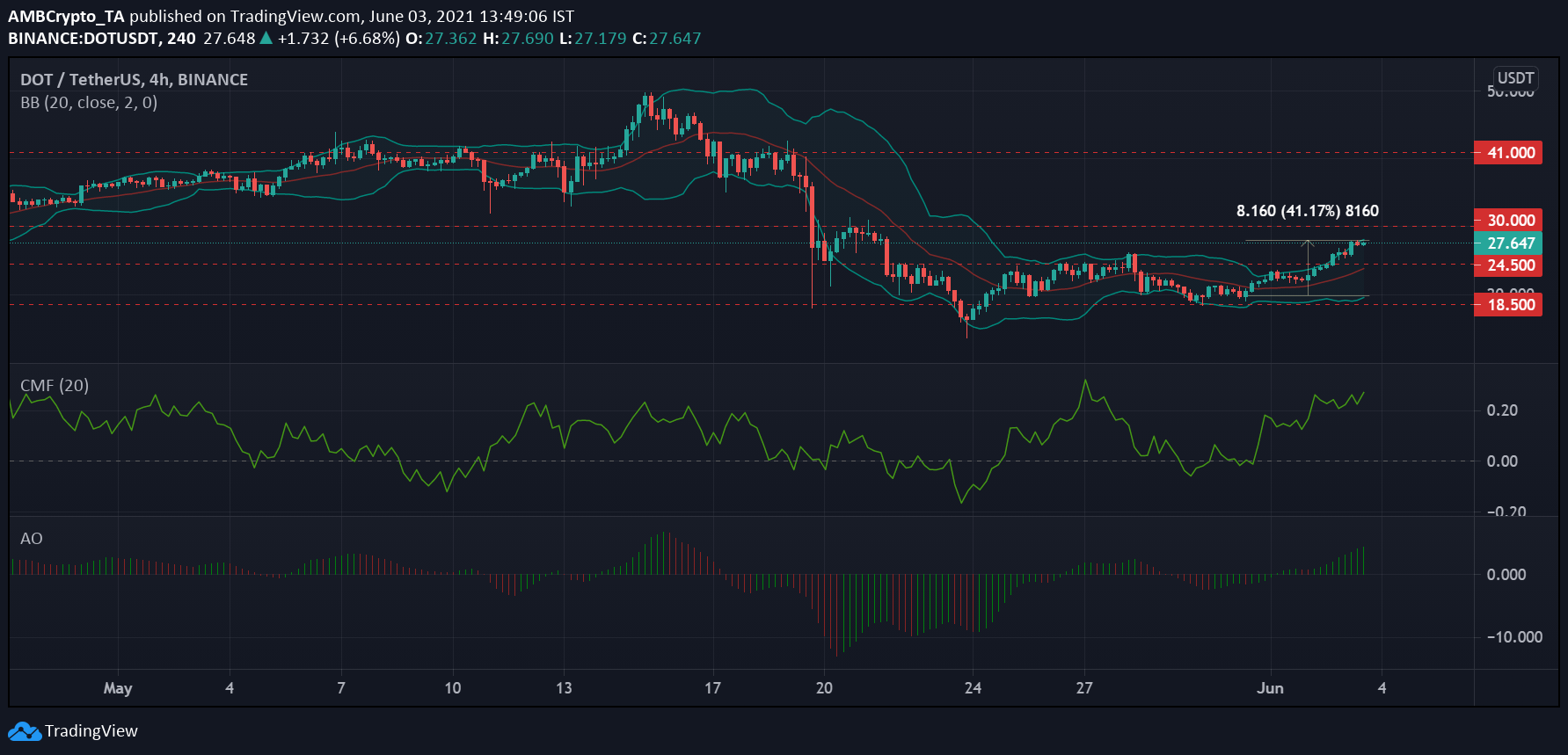This screenshot has height=755, width=1568.
Task: Click the CMF (20) indicator label
Action: click(x=55, y=386)
